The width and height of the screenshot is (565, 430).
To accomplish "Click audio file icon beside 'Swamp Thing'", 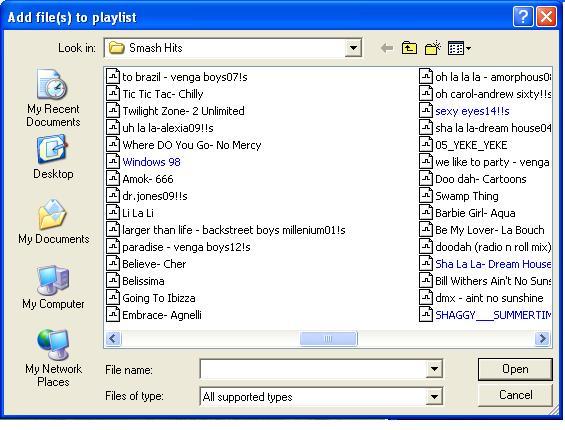I will click(426, 196).
